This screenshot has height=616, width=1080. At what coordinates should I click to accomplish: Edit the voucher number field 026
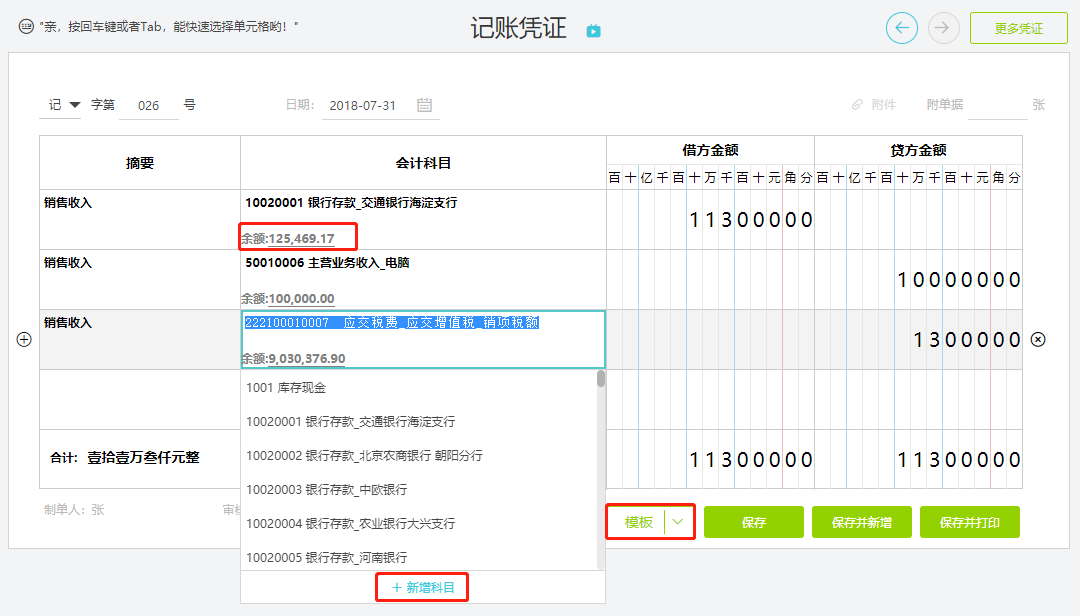coord(148,105)
